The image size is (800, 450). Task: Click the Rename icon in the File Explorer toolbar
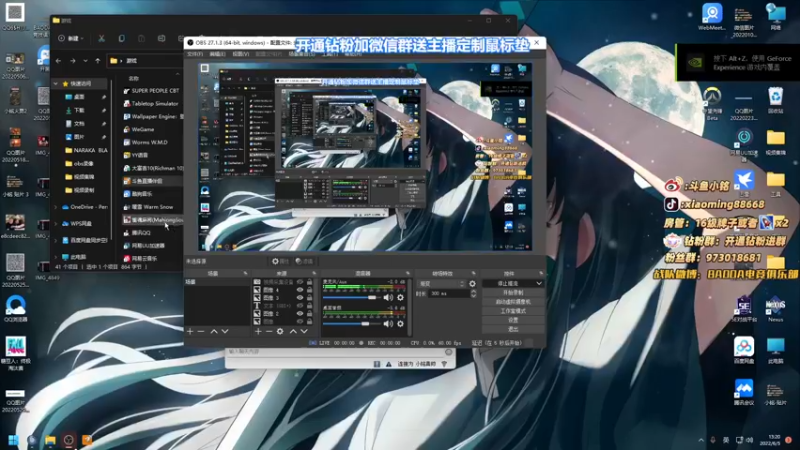pos(161,38)
